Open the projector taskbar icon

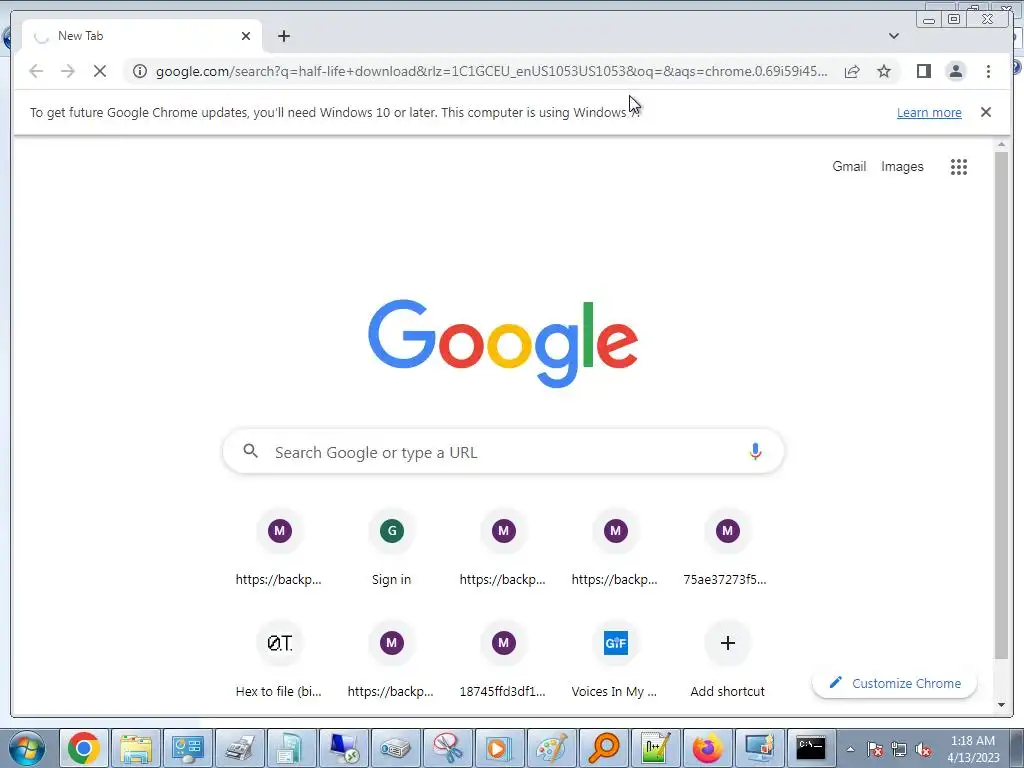(x=395, y=748)
